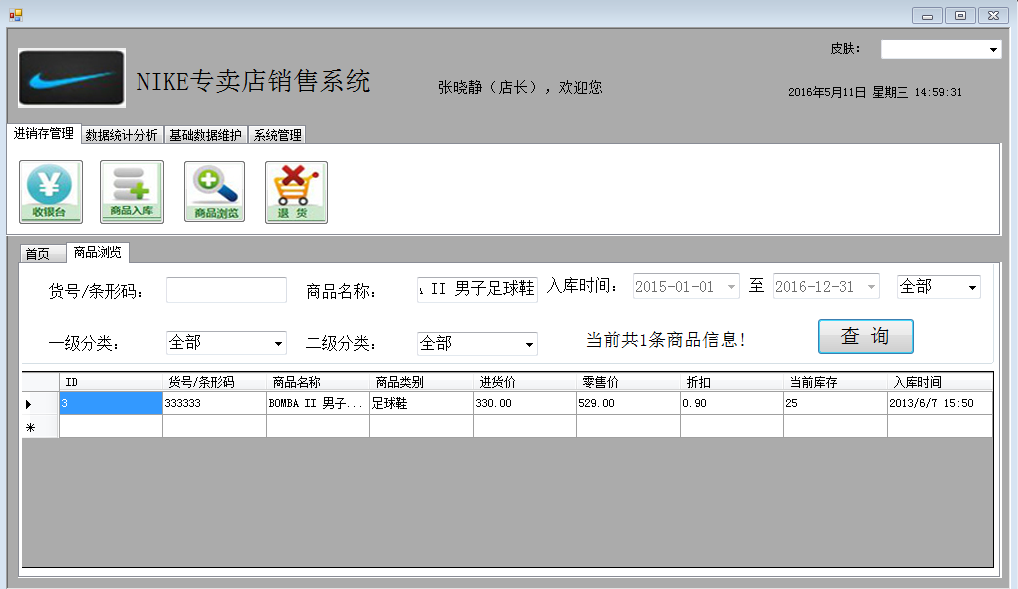Click the Nike swoosh logo

71,78
